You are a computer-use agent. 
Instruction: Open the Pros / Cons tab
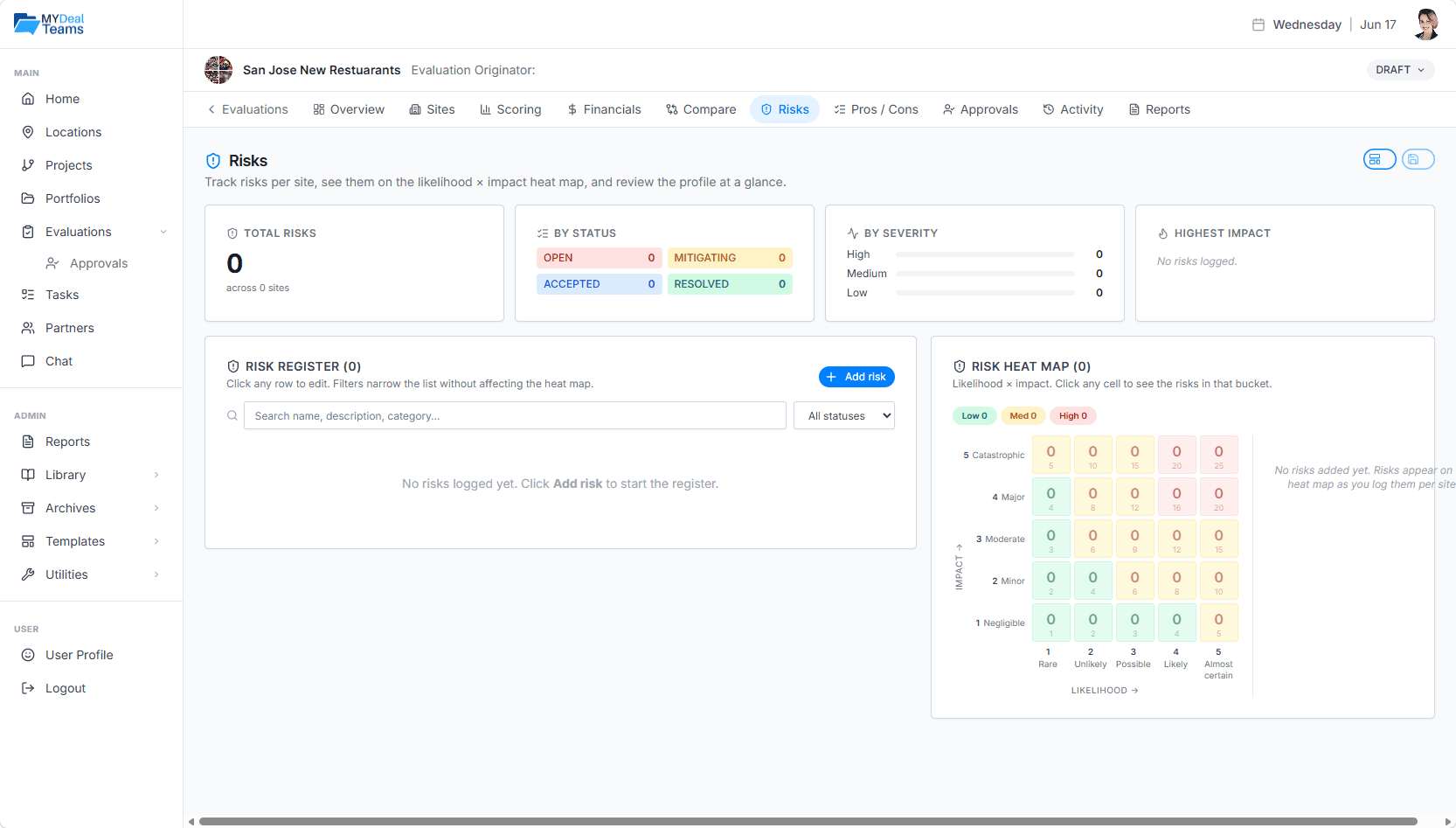coord(876,109)
